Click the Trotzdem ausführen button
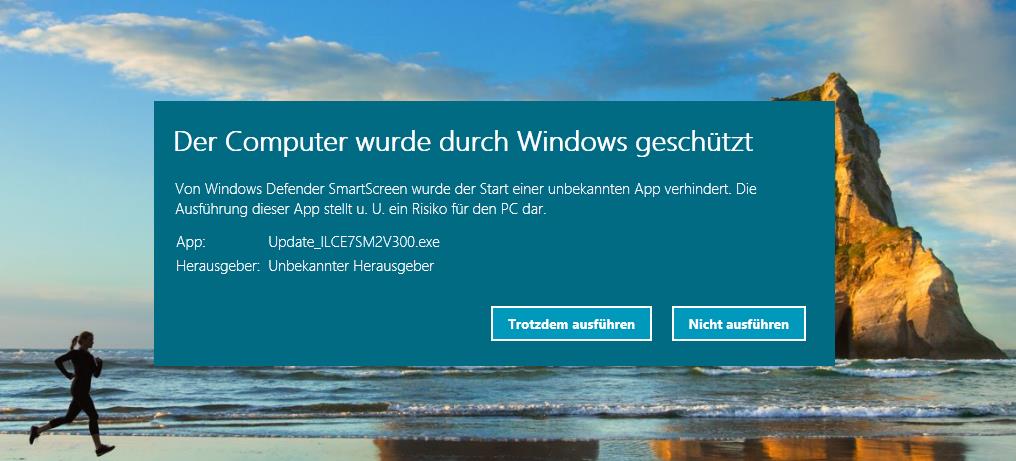 click(x=571, y=324)
